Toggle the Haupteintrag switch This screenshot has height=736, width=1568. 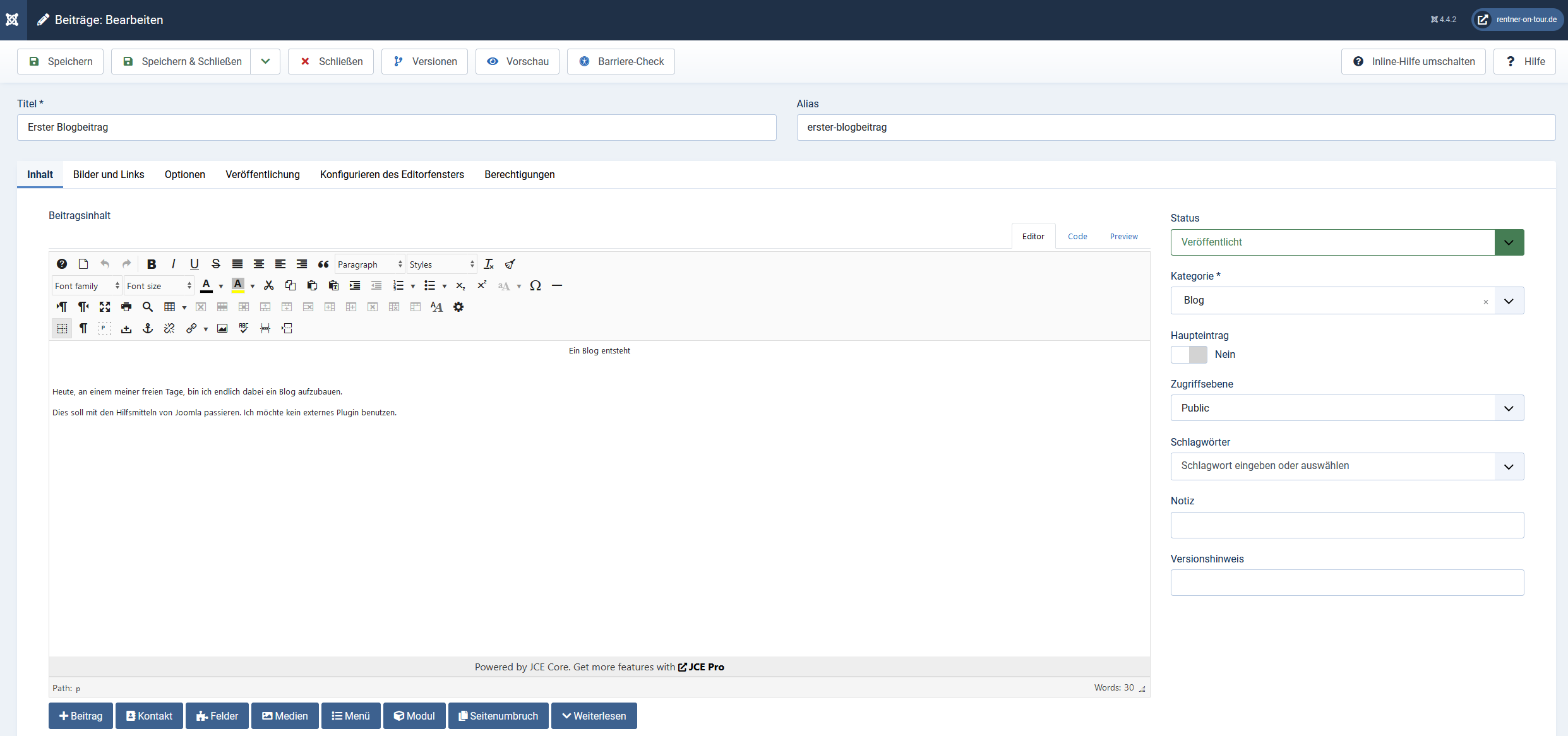pyautogui.click(x=1188, y=355)
